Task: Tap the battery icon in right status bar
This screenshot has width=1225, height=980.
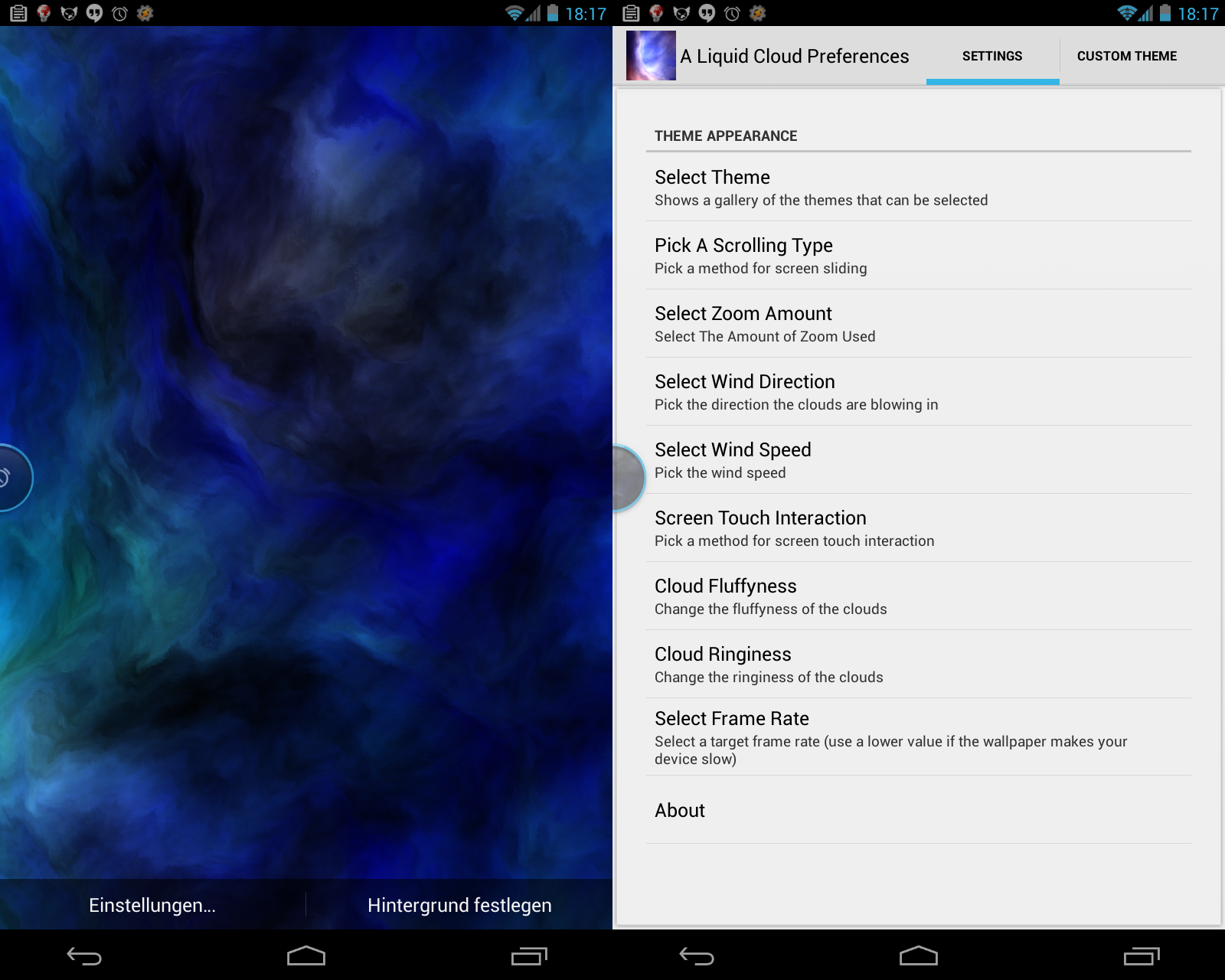Action: (1165, 13)
